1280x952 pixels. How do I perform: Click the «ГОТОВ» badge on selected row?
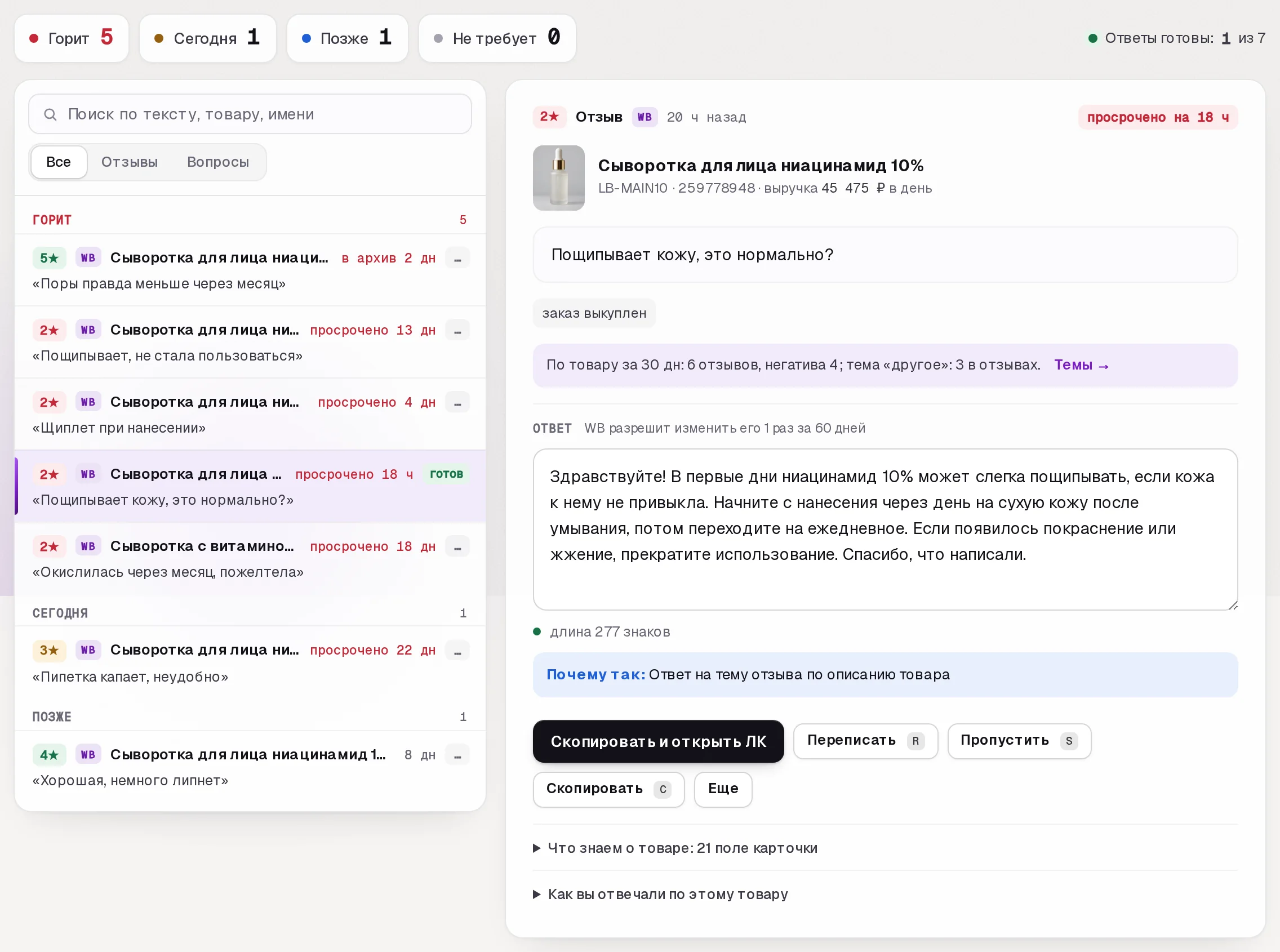[447, 474]
